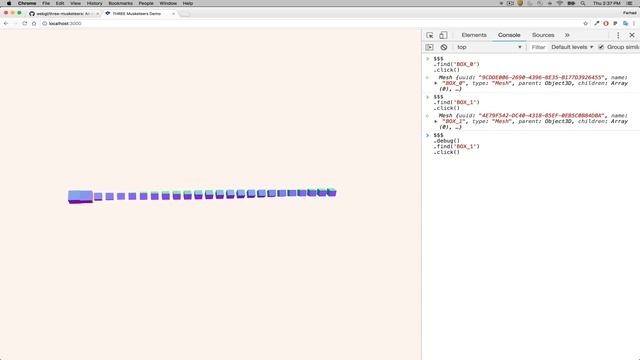Open the History menu
This screenshot has height=360, width=640.
pyautogui.click(x=94, y=3)
